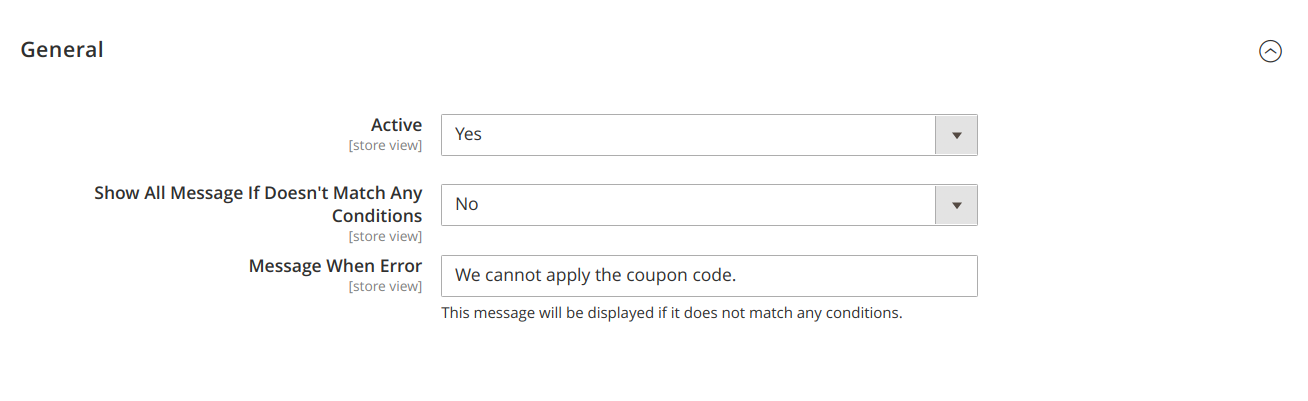The image size is (1308, 401).
Task: Click store view scope under Message When Error
Action: [x=385, y=287]
